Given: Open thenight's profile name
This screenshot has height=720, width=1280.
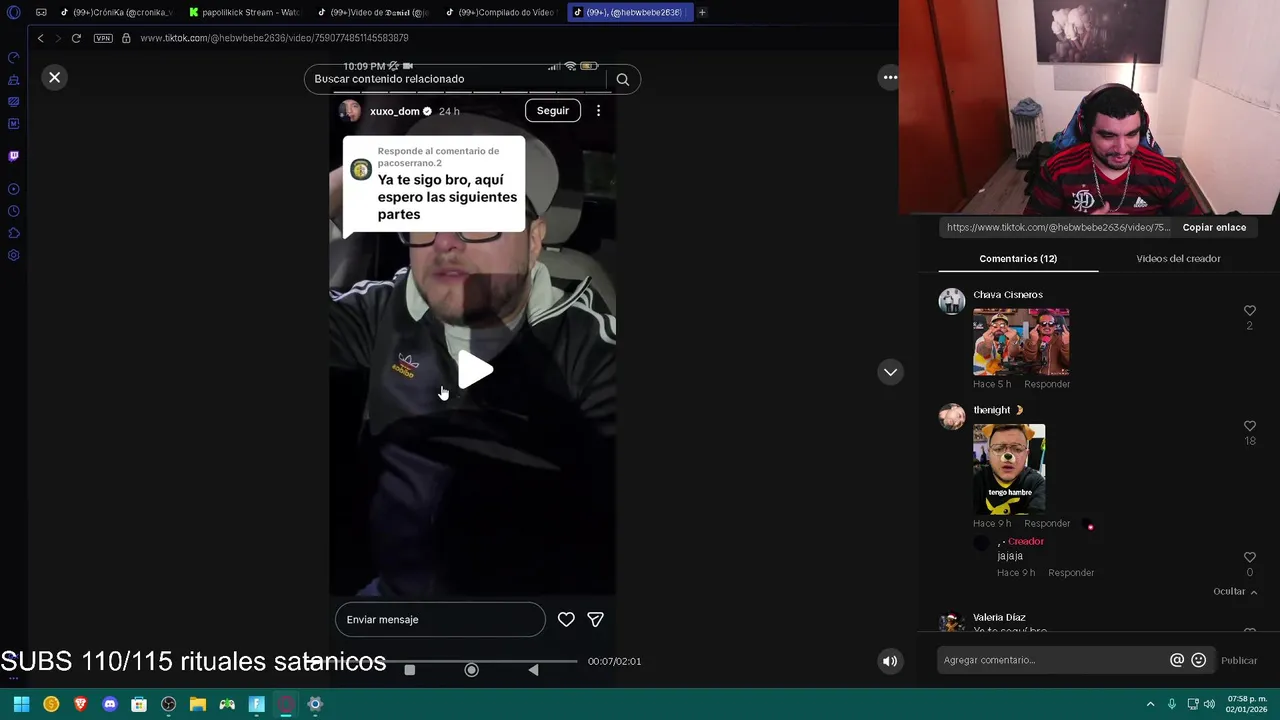Looking at the screenshot, I should pyautogui.click(x=992, y=410).
